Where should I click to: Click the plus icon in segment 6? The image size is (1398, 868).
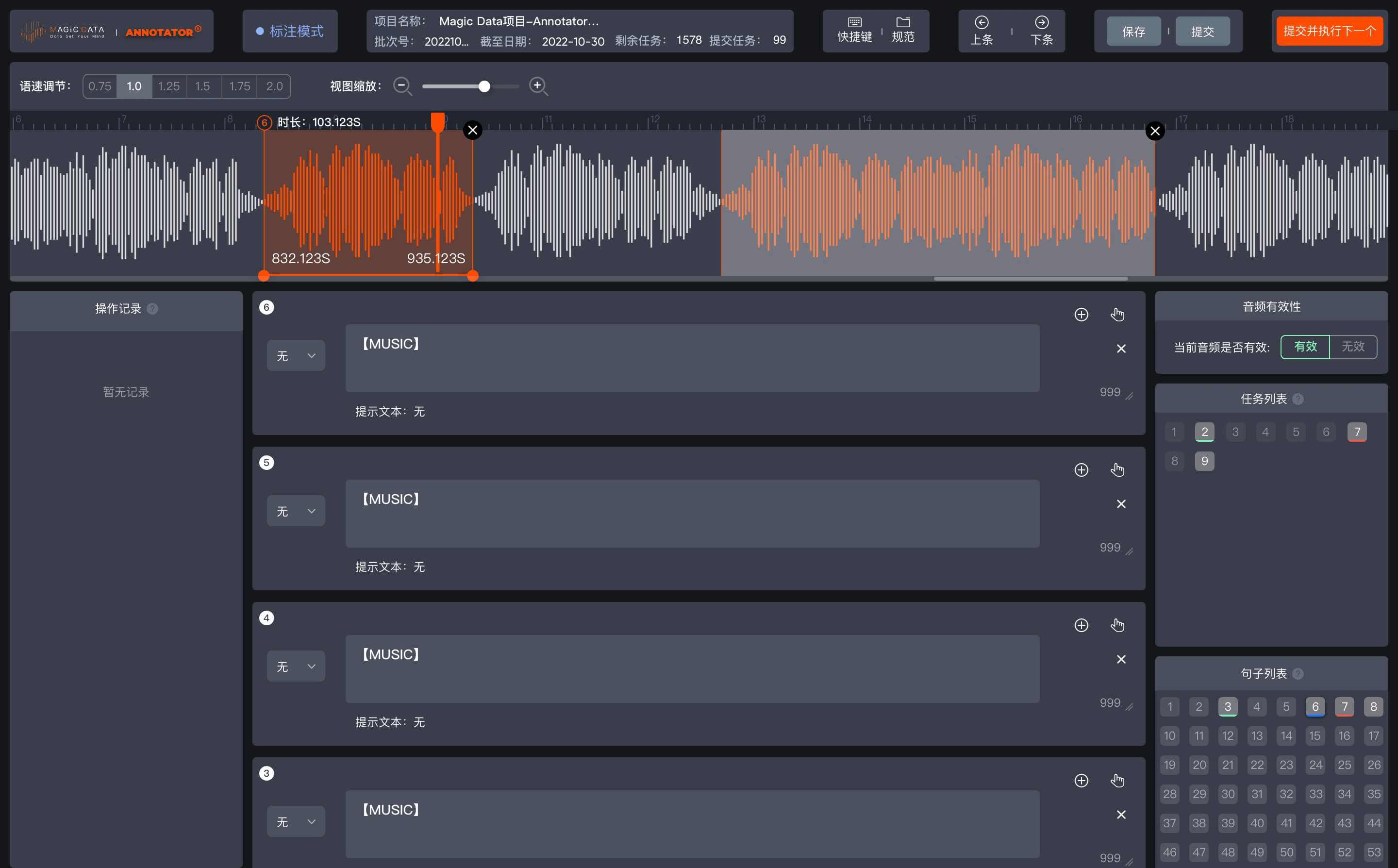(x=1081, y=315)
